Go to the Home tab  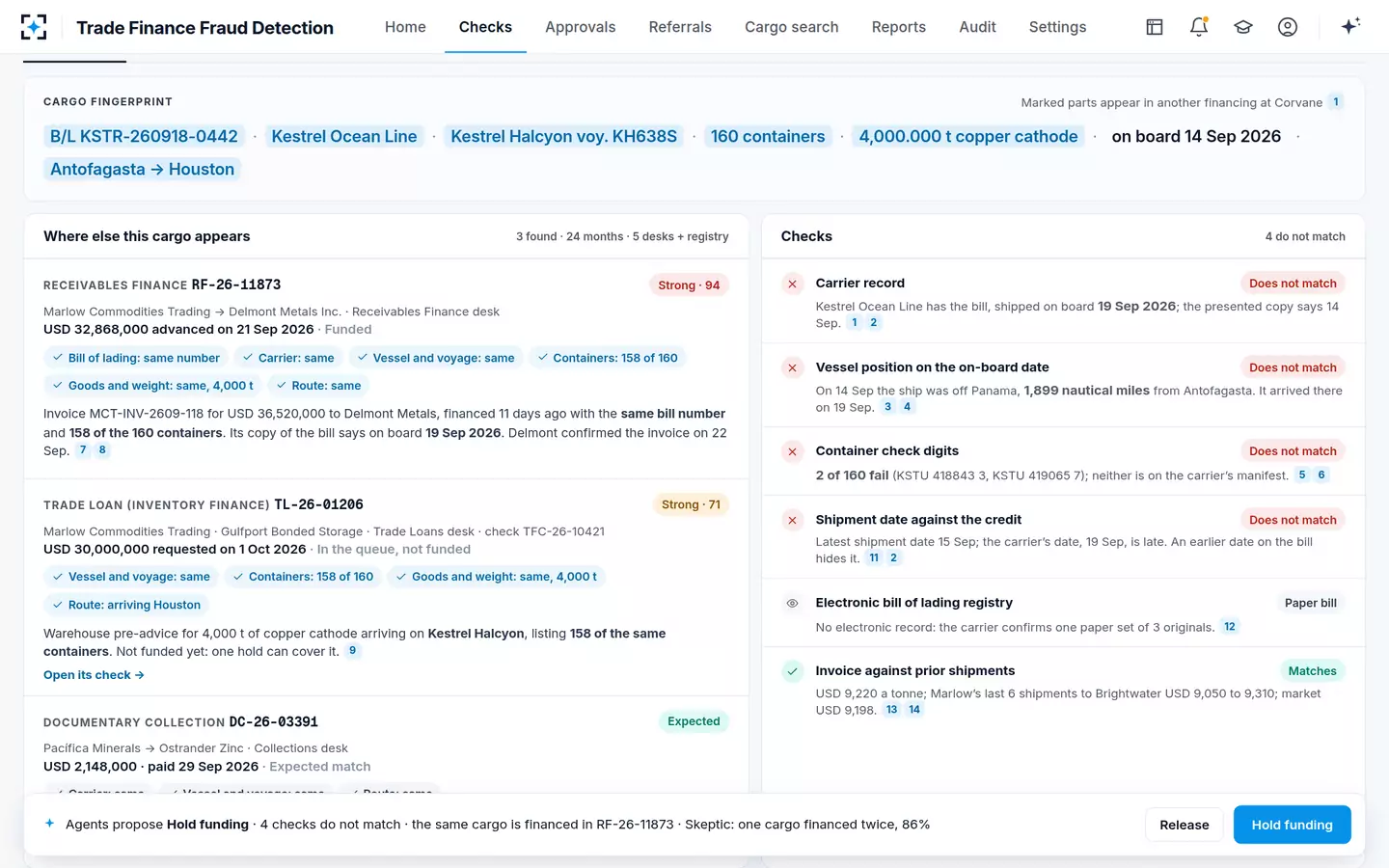coord(405,27)
